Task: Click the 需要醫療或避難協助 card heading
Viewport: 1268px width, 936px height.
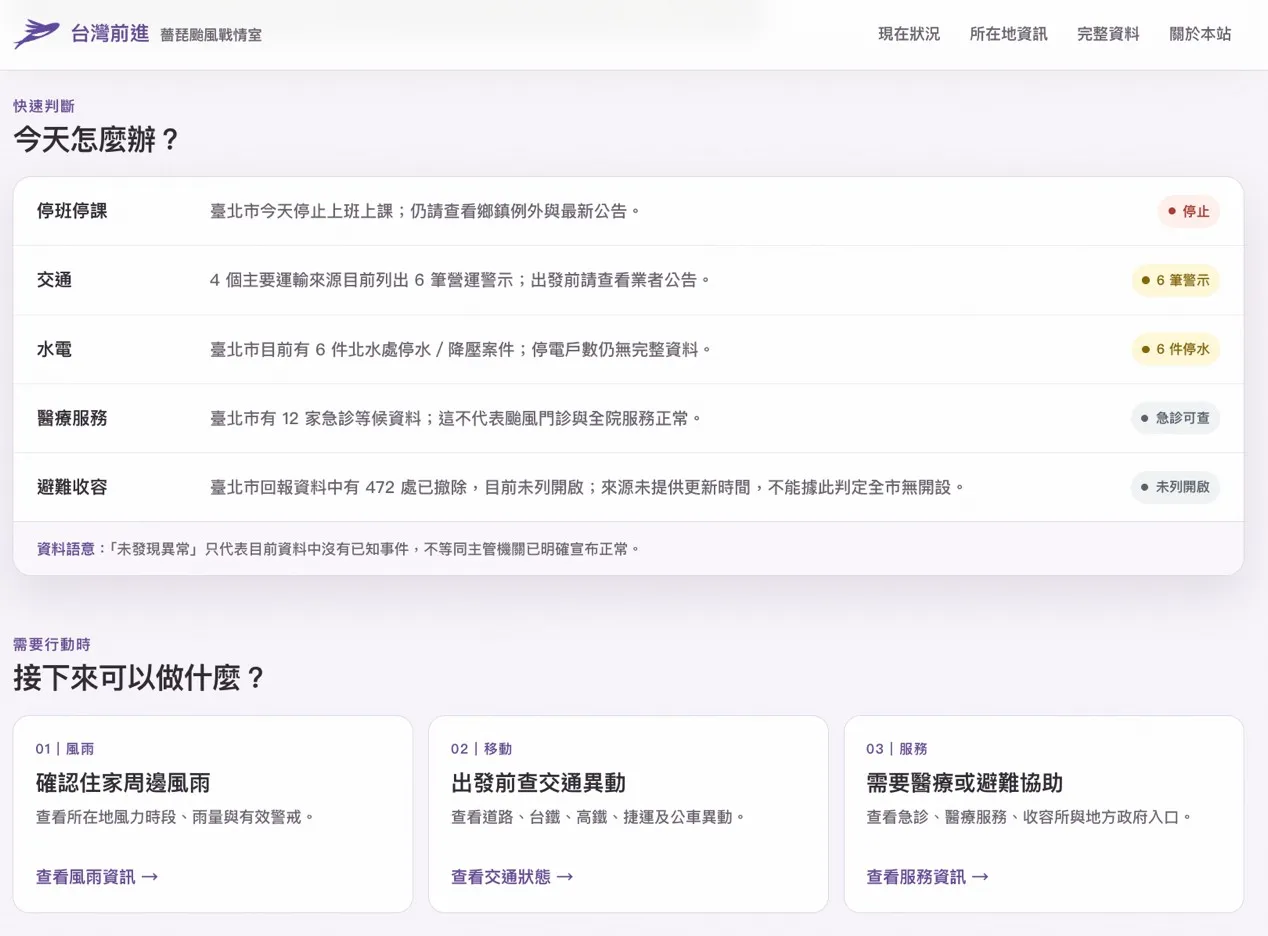Action: [x=964, y=783]
